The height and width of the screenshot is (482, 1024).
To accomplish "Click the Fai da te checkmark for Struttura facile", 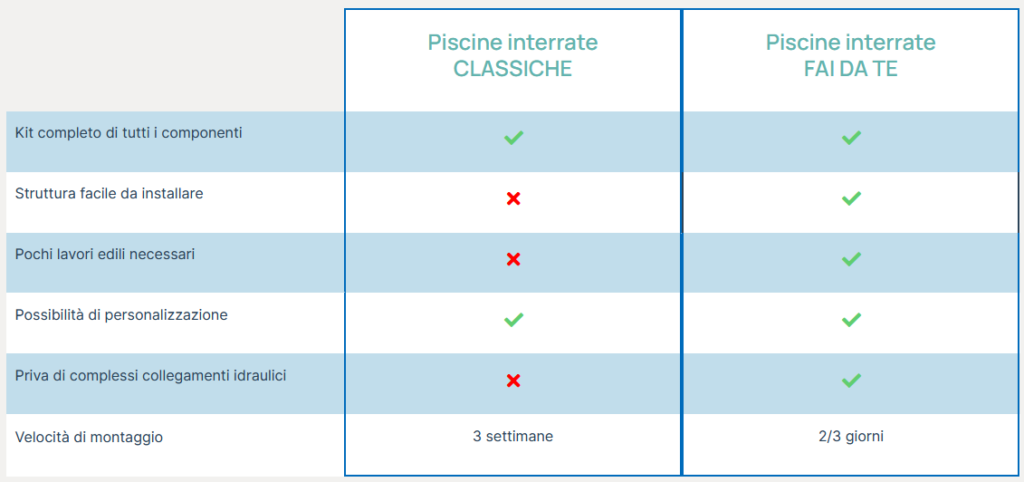I will pos(851,199).
